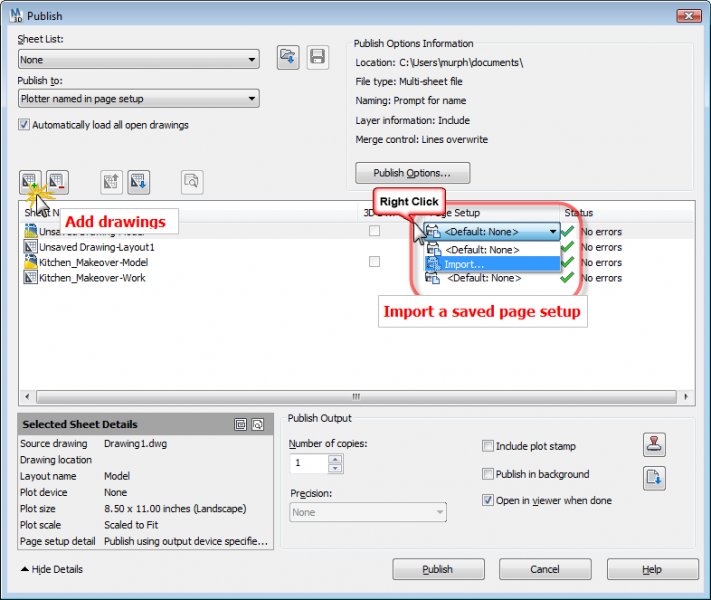Click the Help button
This screenshot has width=711, height=600.
[653, 569]
